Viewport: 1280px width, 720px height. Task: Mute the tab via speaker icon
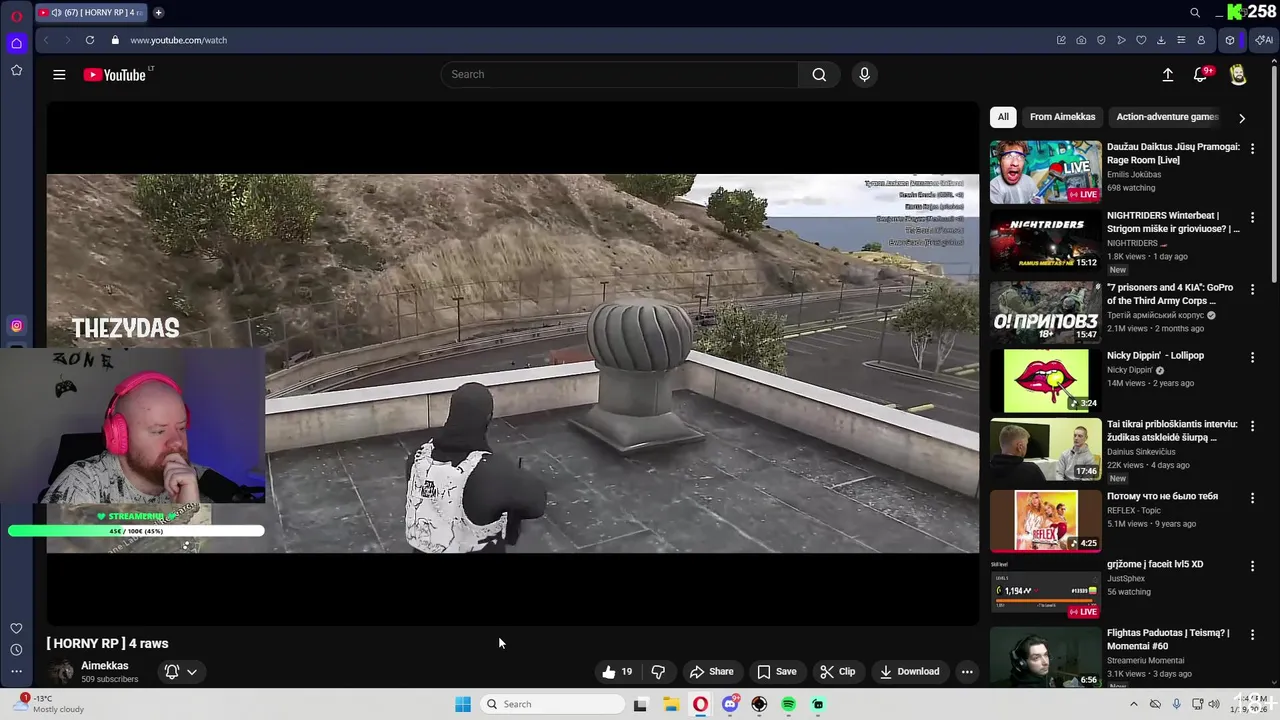56,13
